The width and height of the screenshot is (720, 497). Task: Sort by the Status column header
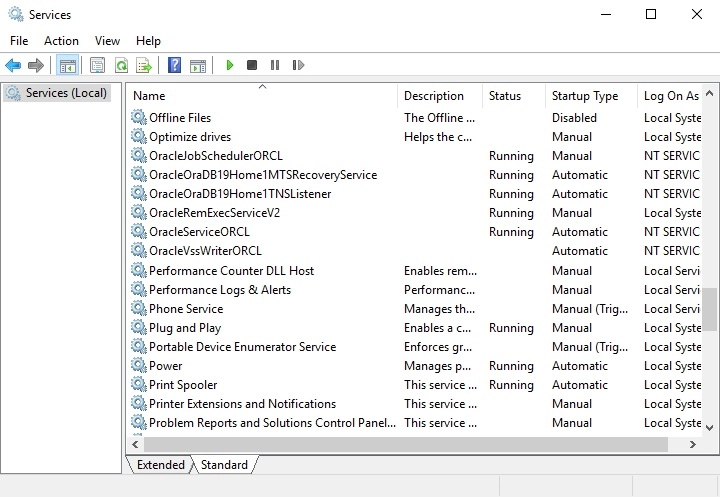tap(514, 96)
